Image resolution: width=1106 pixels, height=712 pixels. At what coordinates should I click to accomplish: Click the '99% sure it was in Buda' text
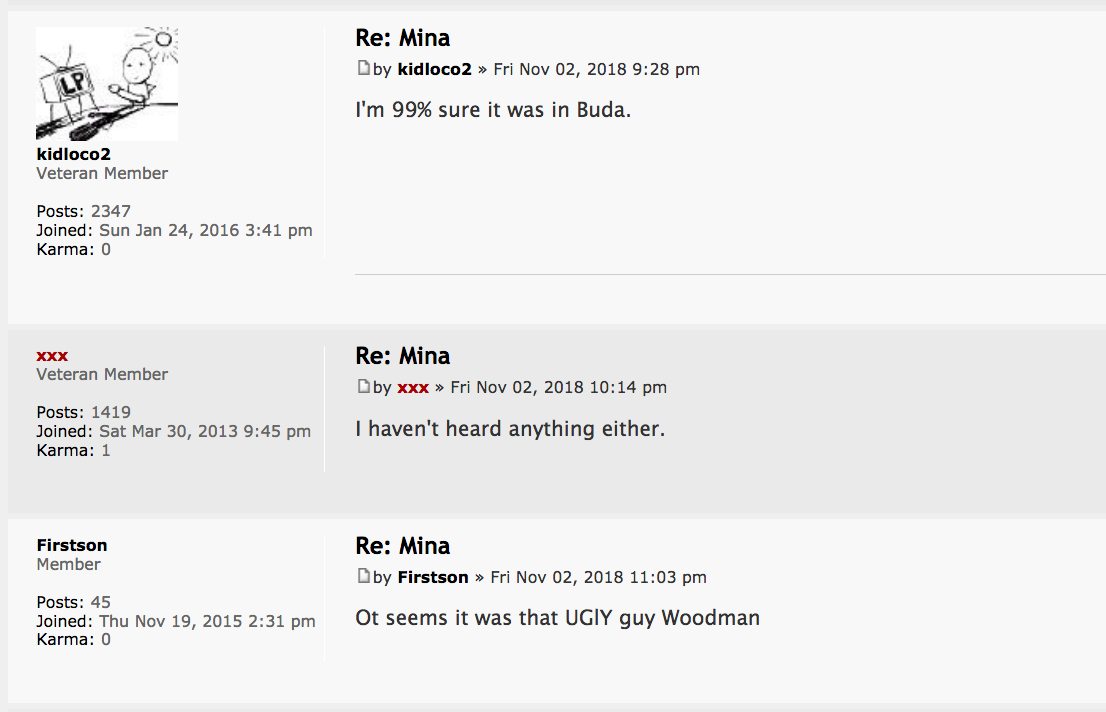pos(493,110)
